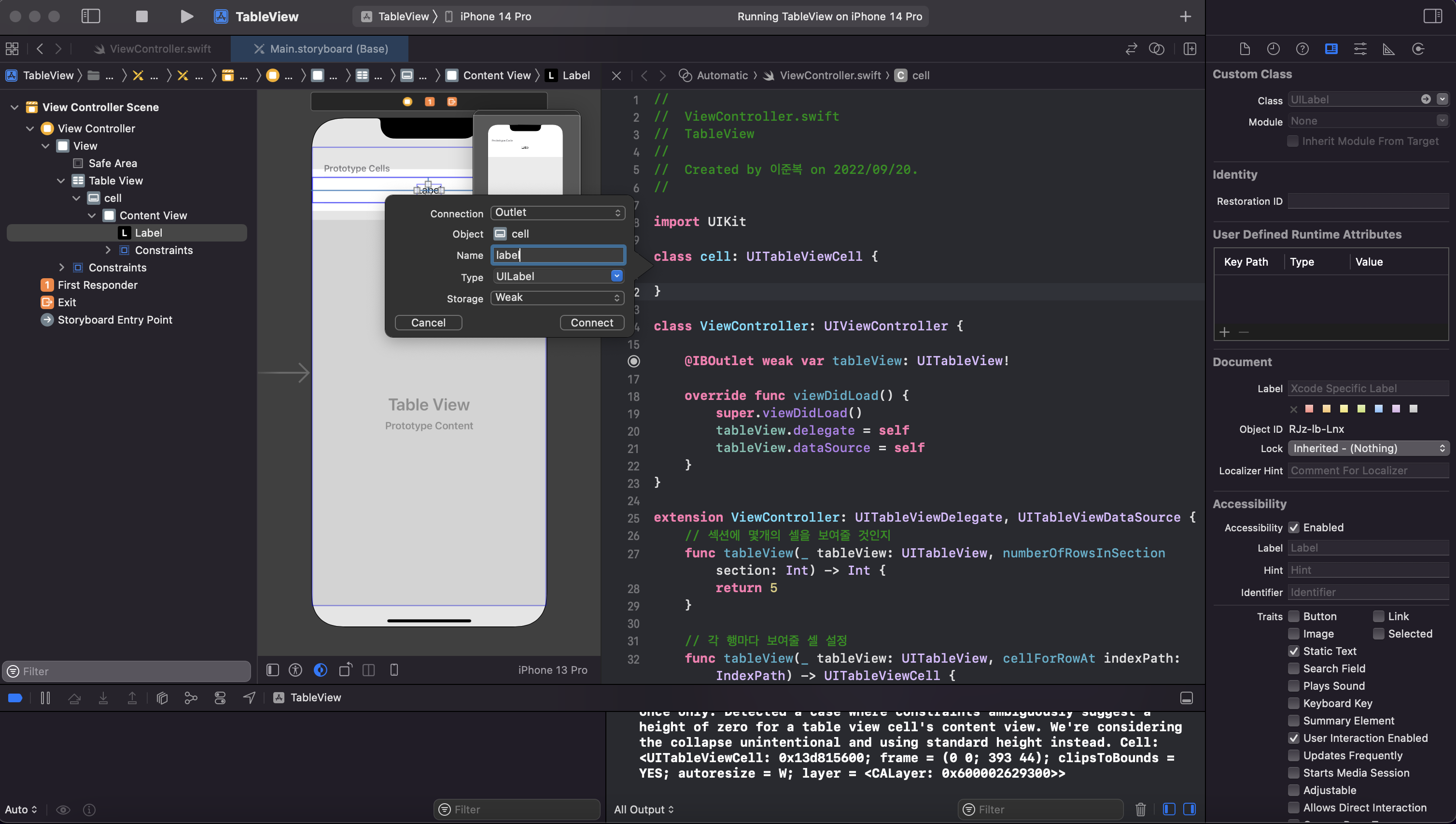Open the Storage Weak dropdown
Screen dimensions: 1456x824
pos(557,298)
